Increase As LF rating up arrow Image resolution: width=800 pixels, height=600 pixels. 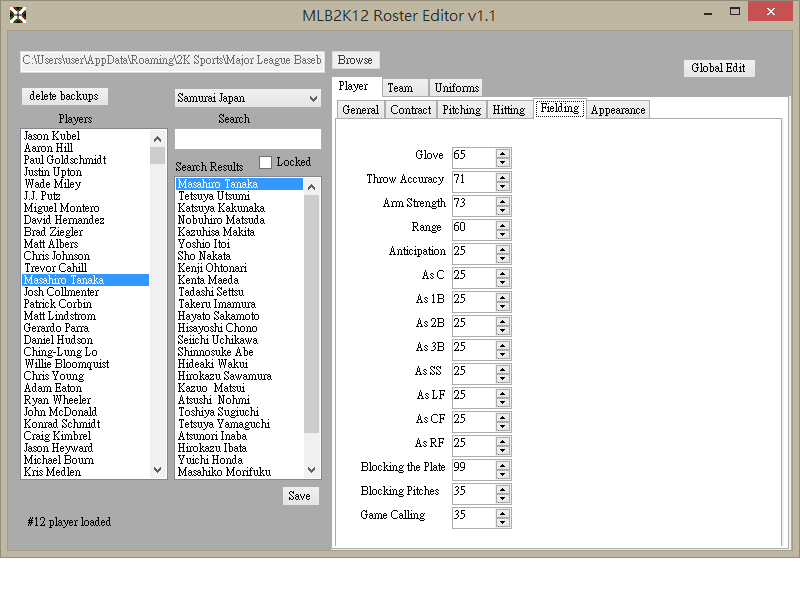503,393
